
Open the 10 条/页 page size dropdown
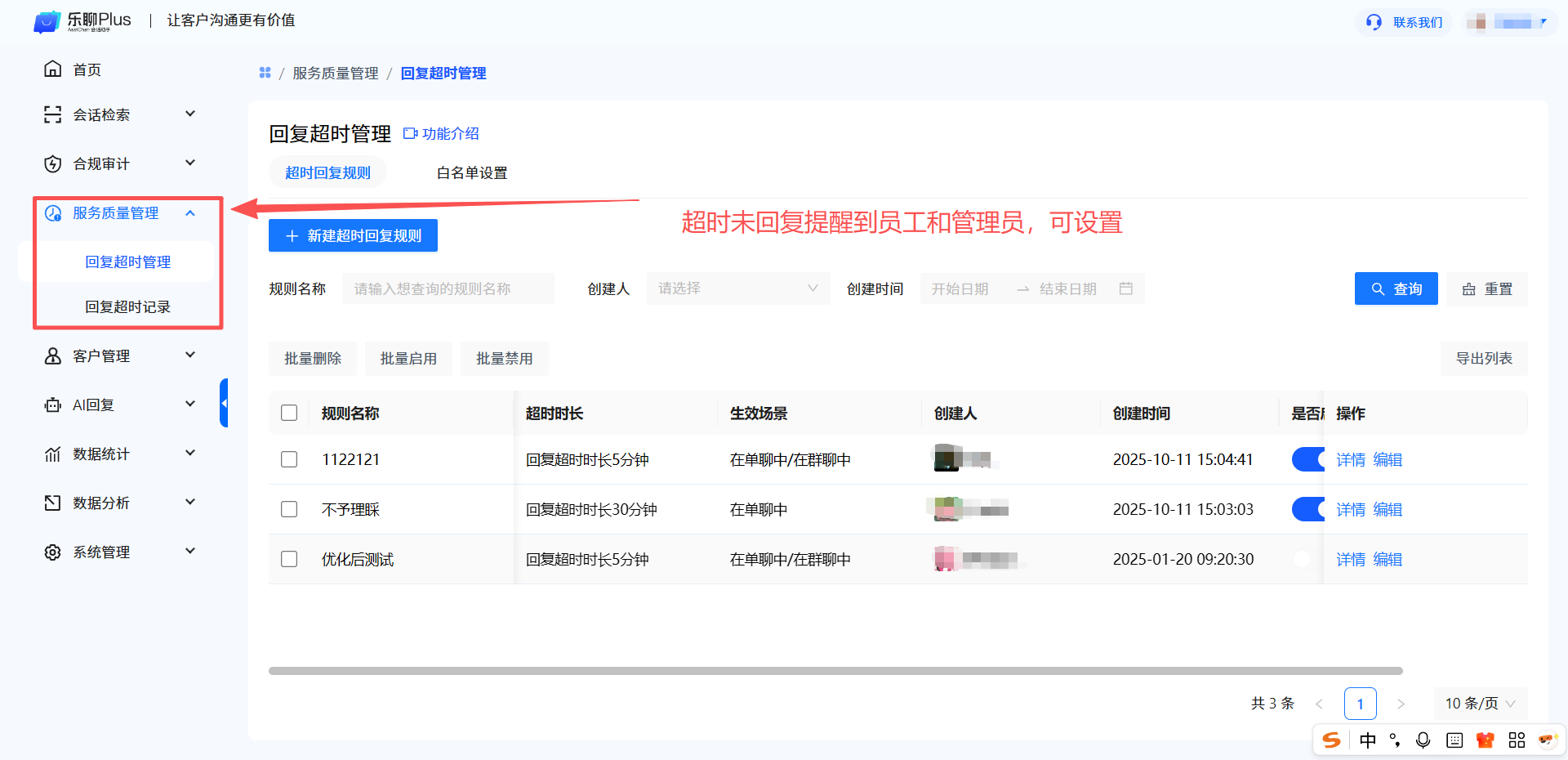[x=1479, y=704]
